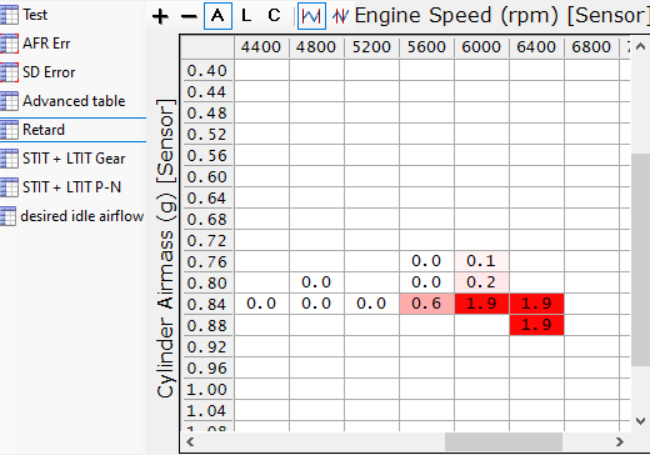Click the minus (decrease) toolbar icon
The image size is (650, 455).
(x=189, y=17)
